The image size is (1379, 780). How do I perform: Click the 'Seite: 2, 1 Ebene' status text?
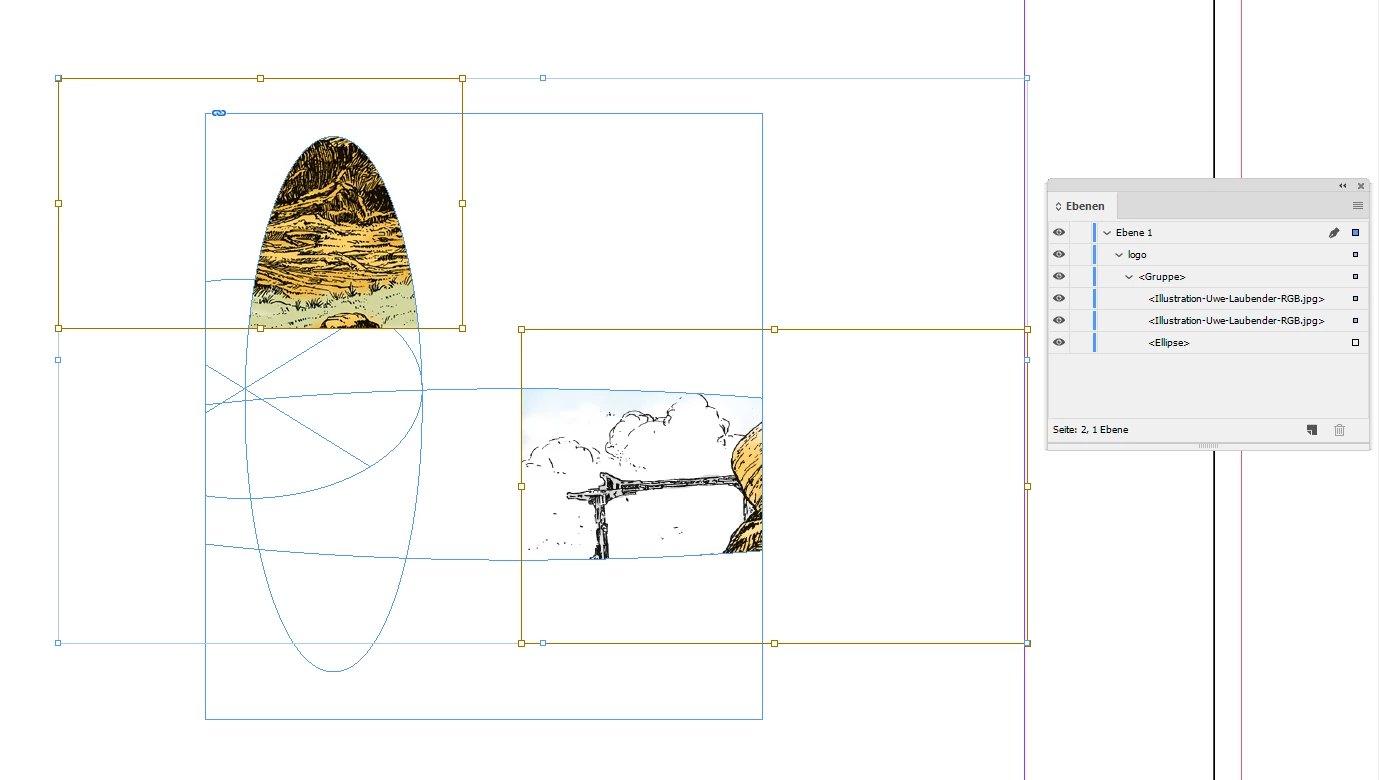point(1090,430)
